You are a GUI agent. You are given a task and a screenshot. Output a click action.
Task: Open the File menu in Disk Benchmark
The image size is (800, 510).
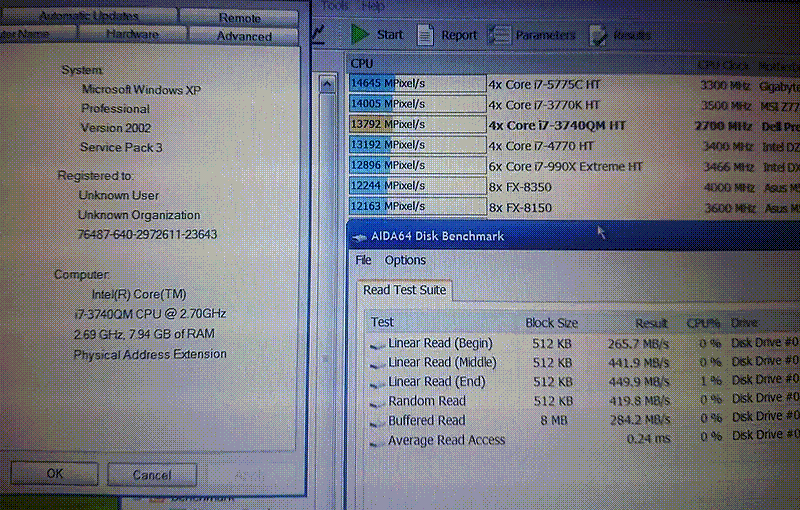363,260
